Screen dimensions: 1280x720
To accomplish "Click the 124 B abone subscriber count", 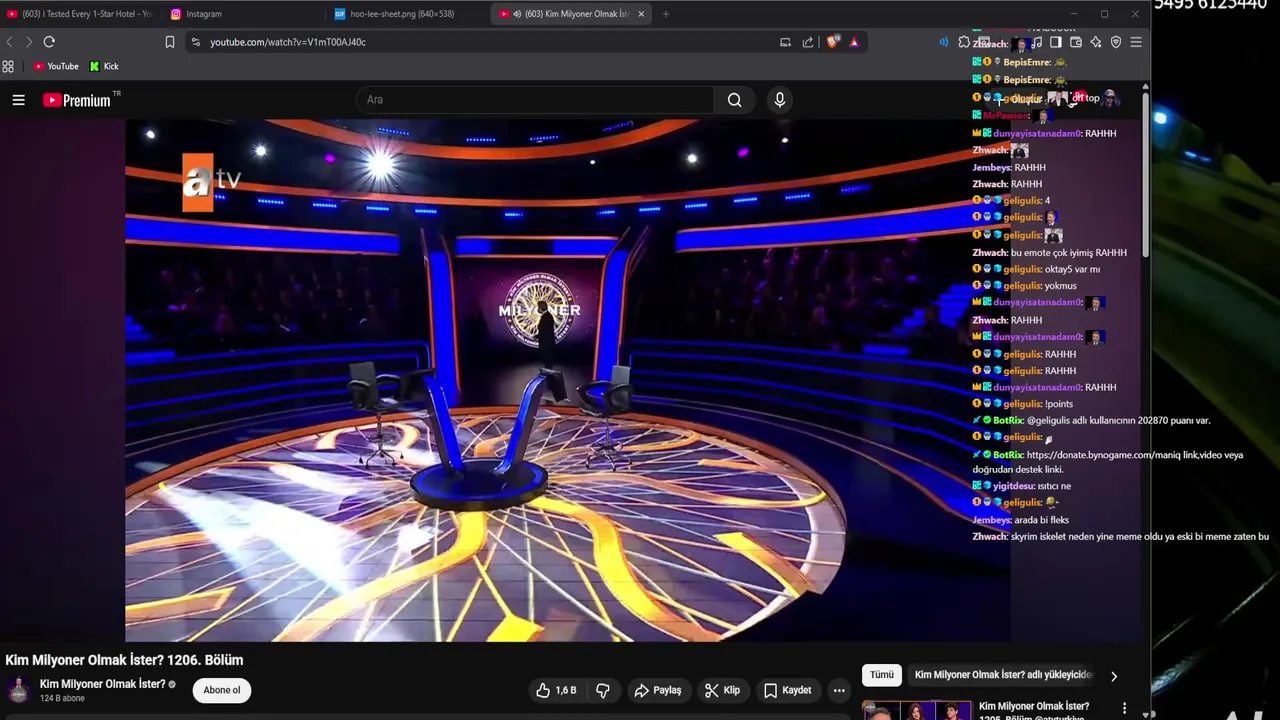I will click(x=62, y=698).
